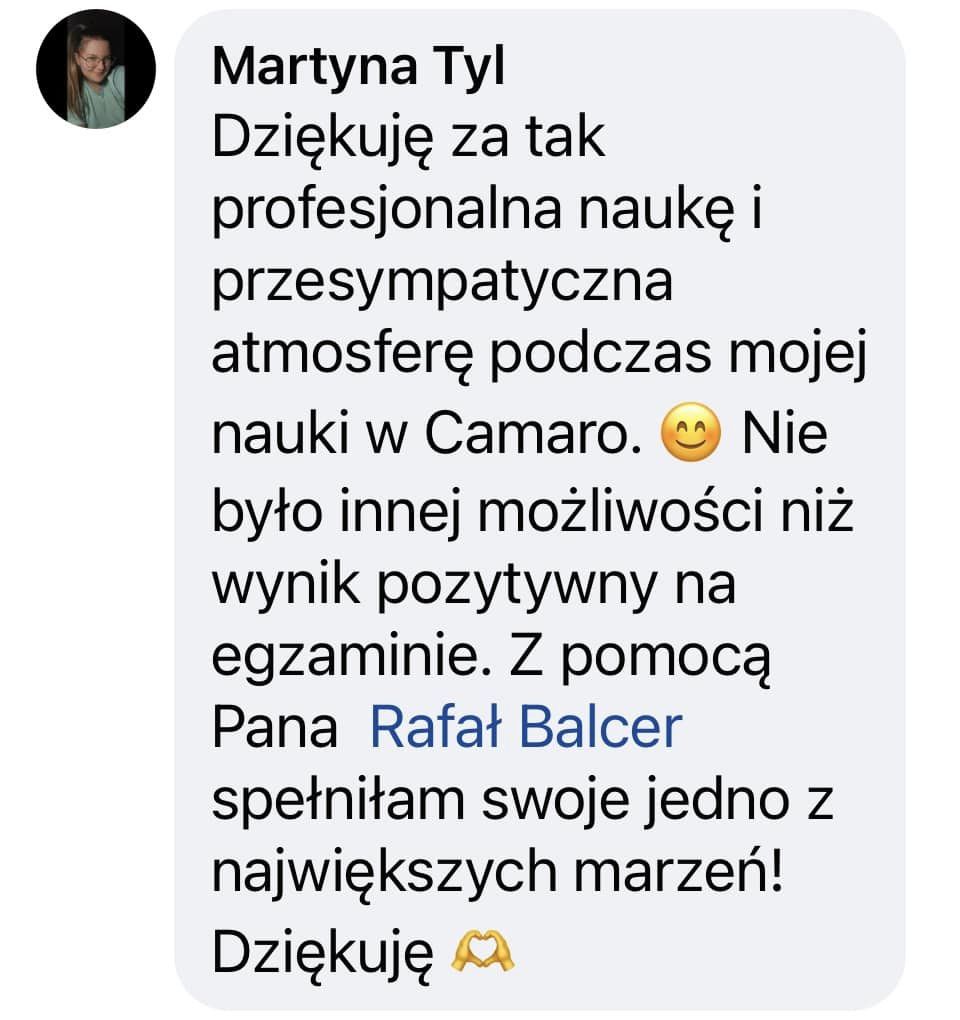
Task: Click the word Pana before the mention
Action: tap(275, 728)
